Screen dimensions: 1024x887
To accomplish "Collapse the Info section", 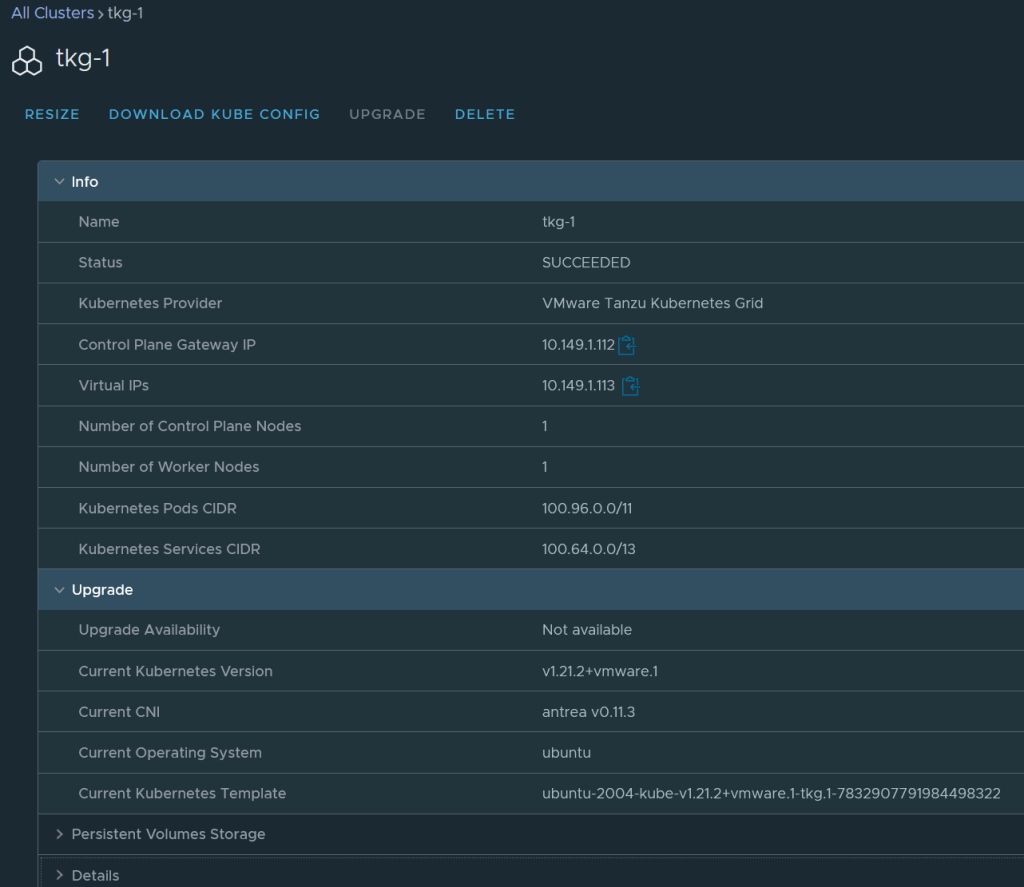I will click(60, 182).
